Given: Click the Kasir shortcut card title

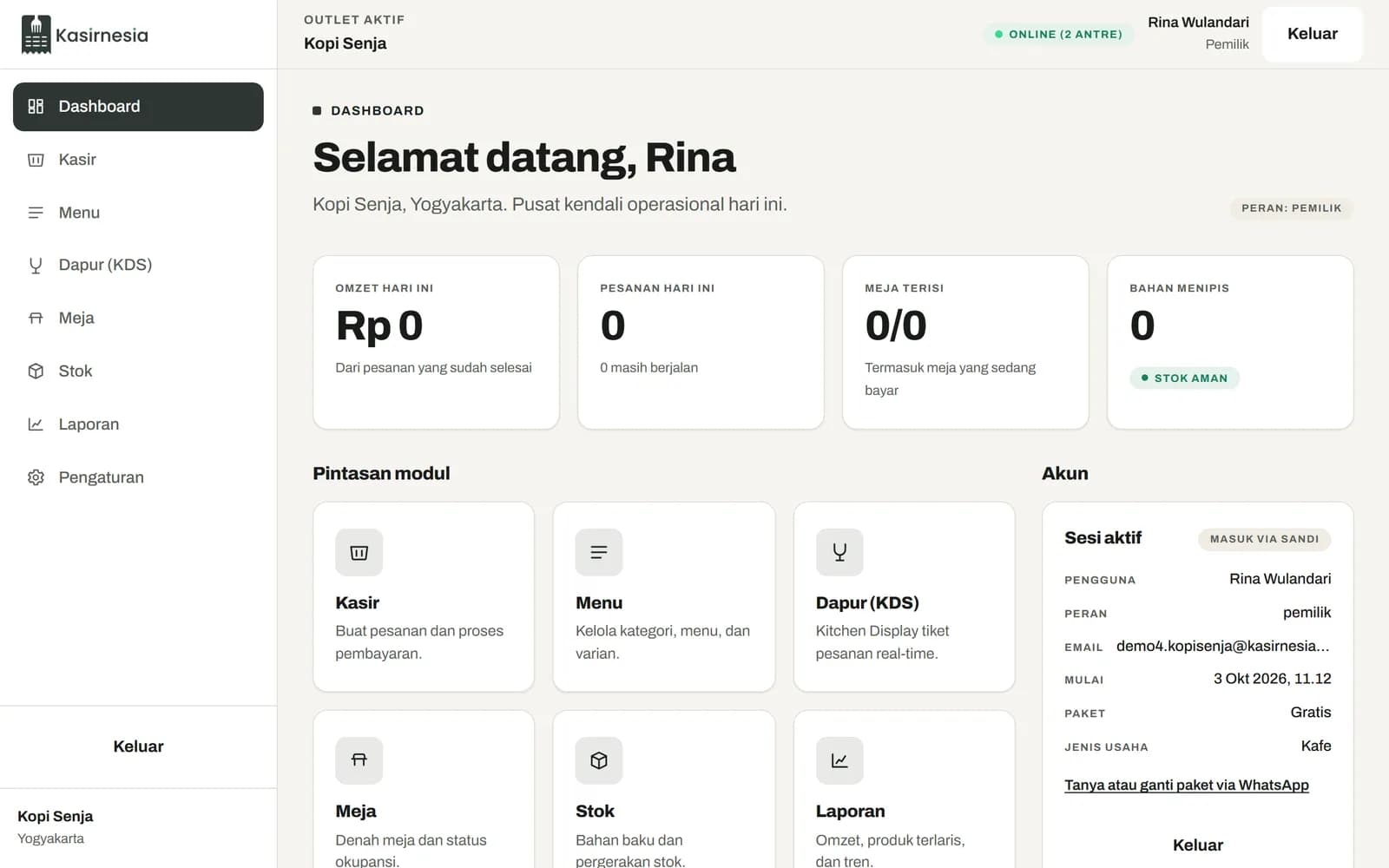Looking at the screenshot, I should tap(358, 603).
